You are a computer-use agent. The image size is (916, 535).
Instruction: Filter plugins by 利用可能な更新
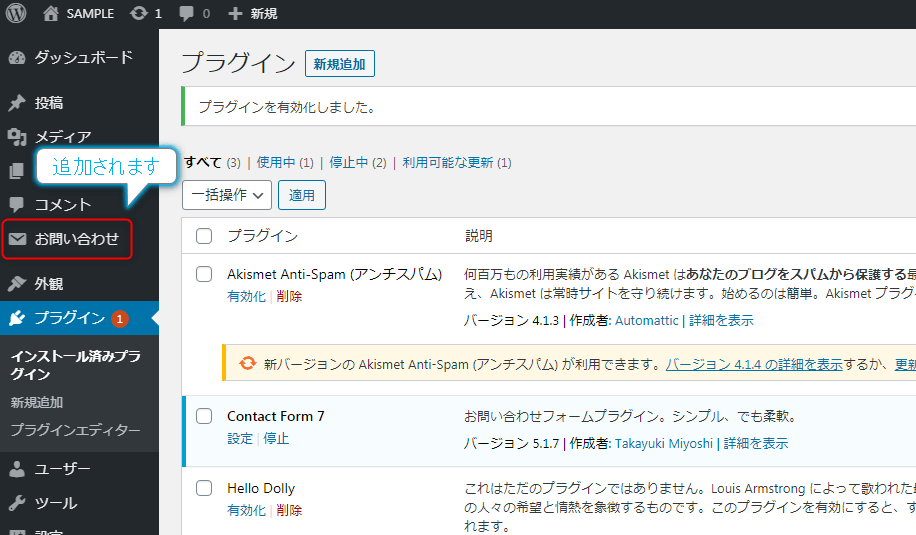coord(447,162)
